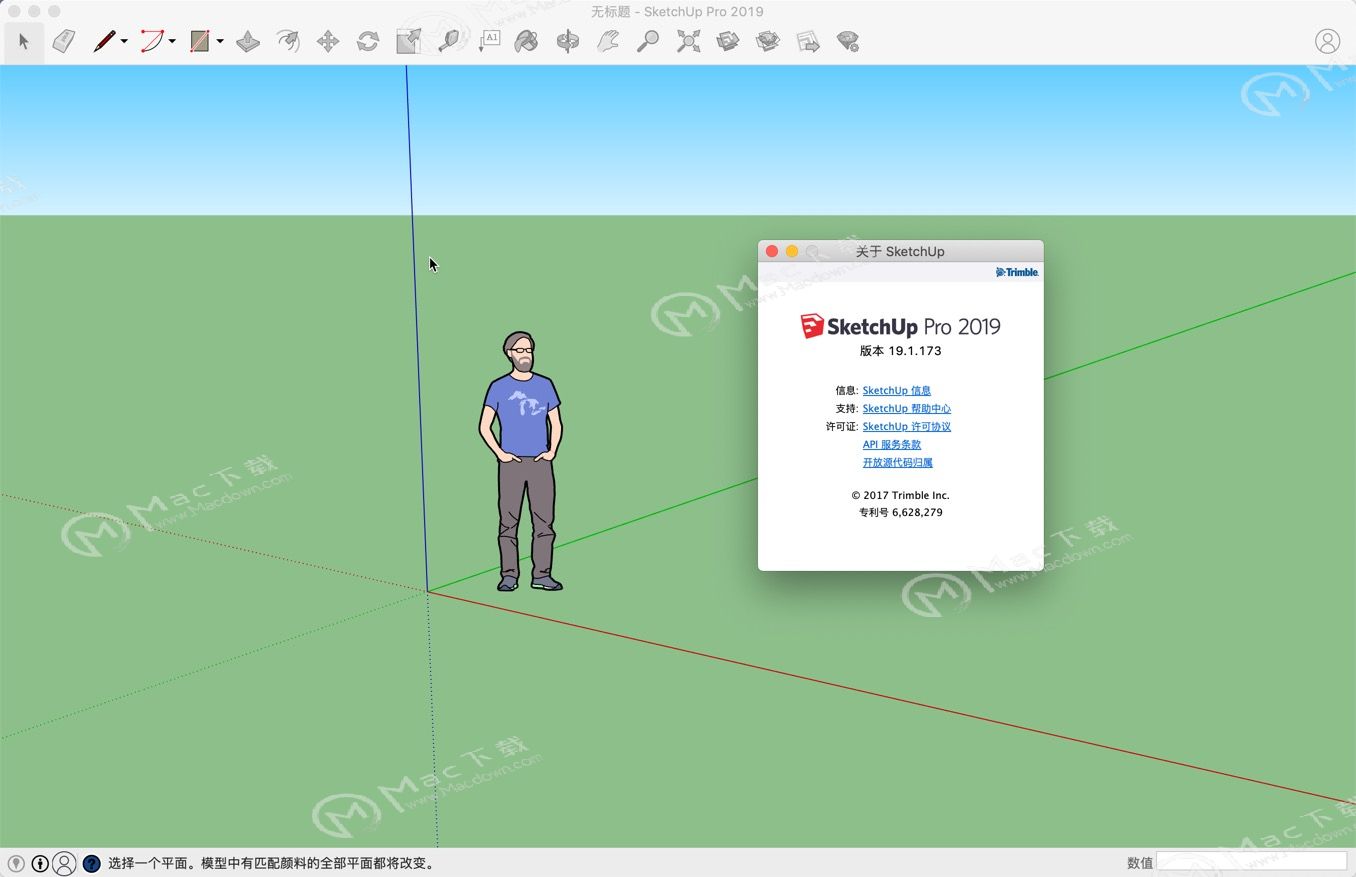Activate the Arc tool
The image size is (1356, 877).
coord(152,42)
